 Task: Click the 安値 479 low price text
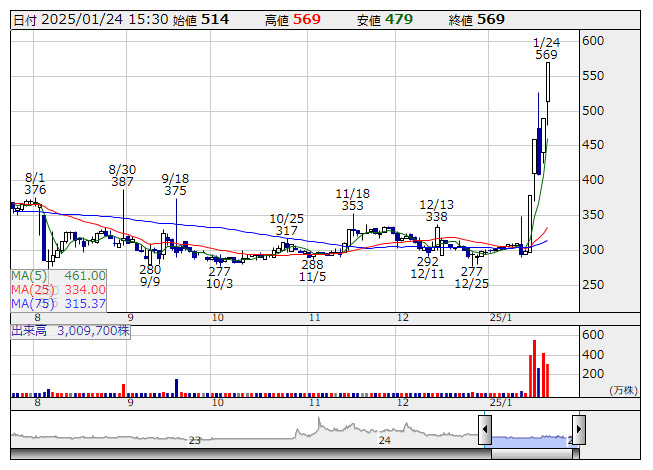tap(385, 20)
